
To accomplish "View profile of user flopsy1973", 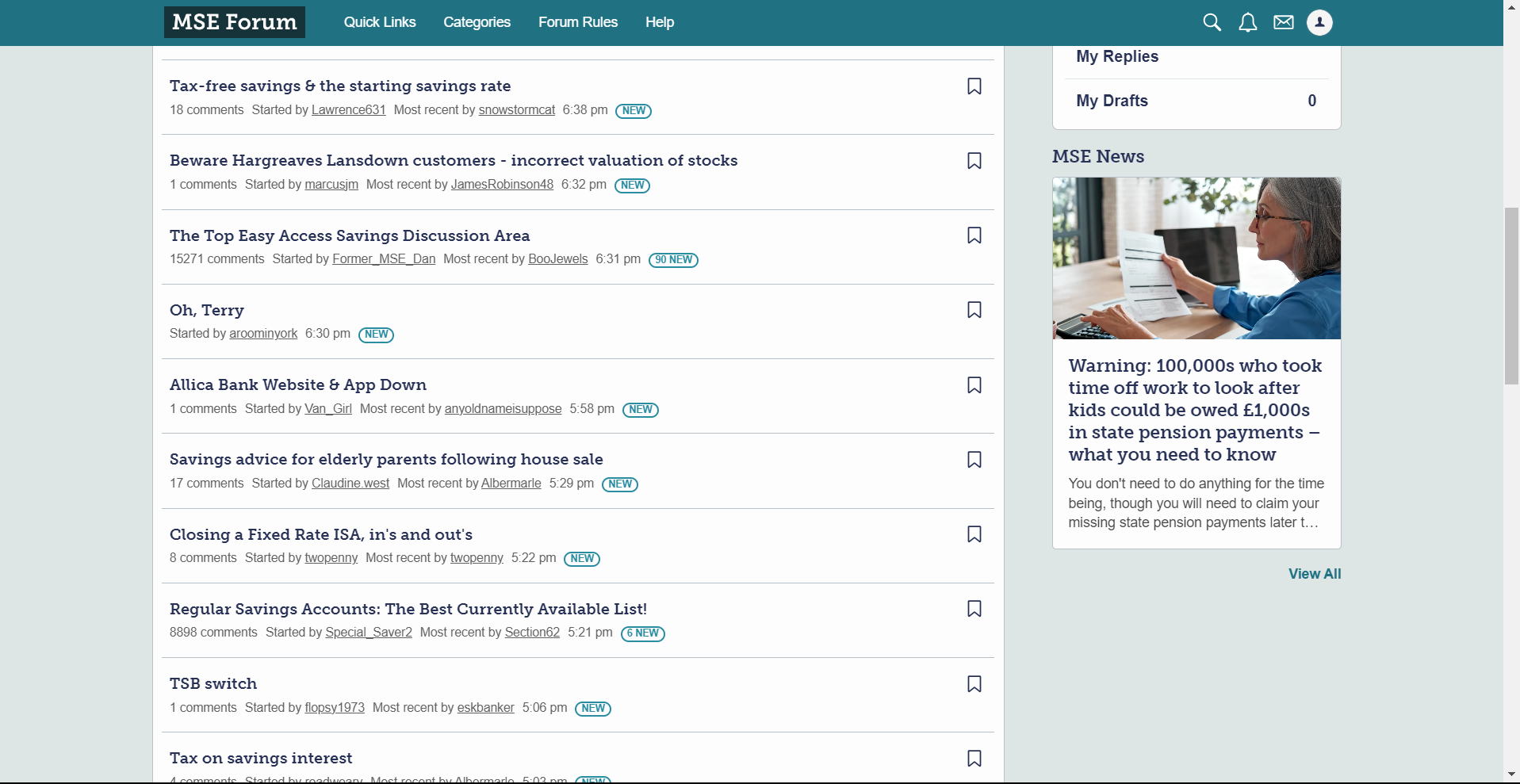I will (x=335, y=708).
